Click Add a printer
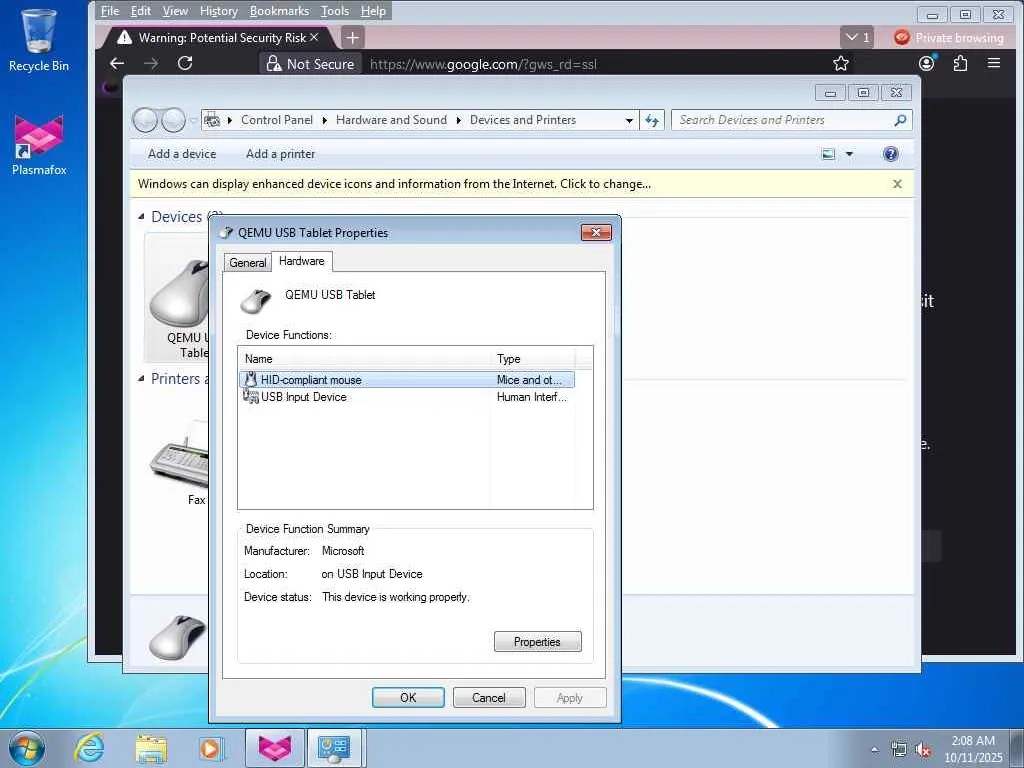 pyautogui.click(x=281, y=154)
